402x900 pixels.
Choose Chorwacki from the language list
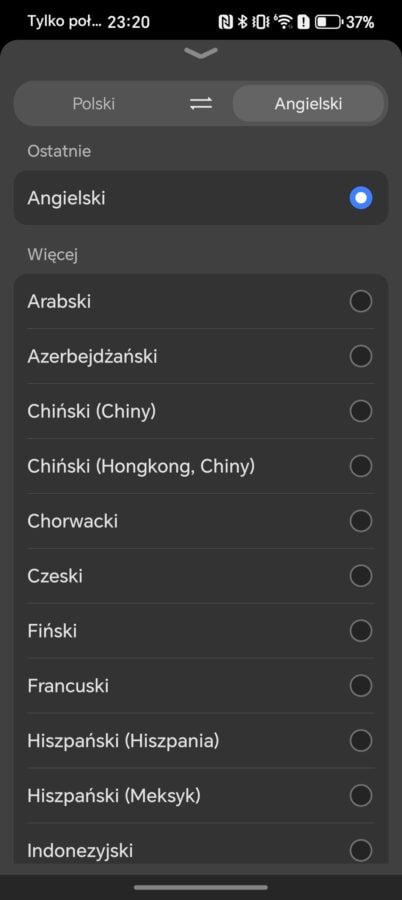201,521
